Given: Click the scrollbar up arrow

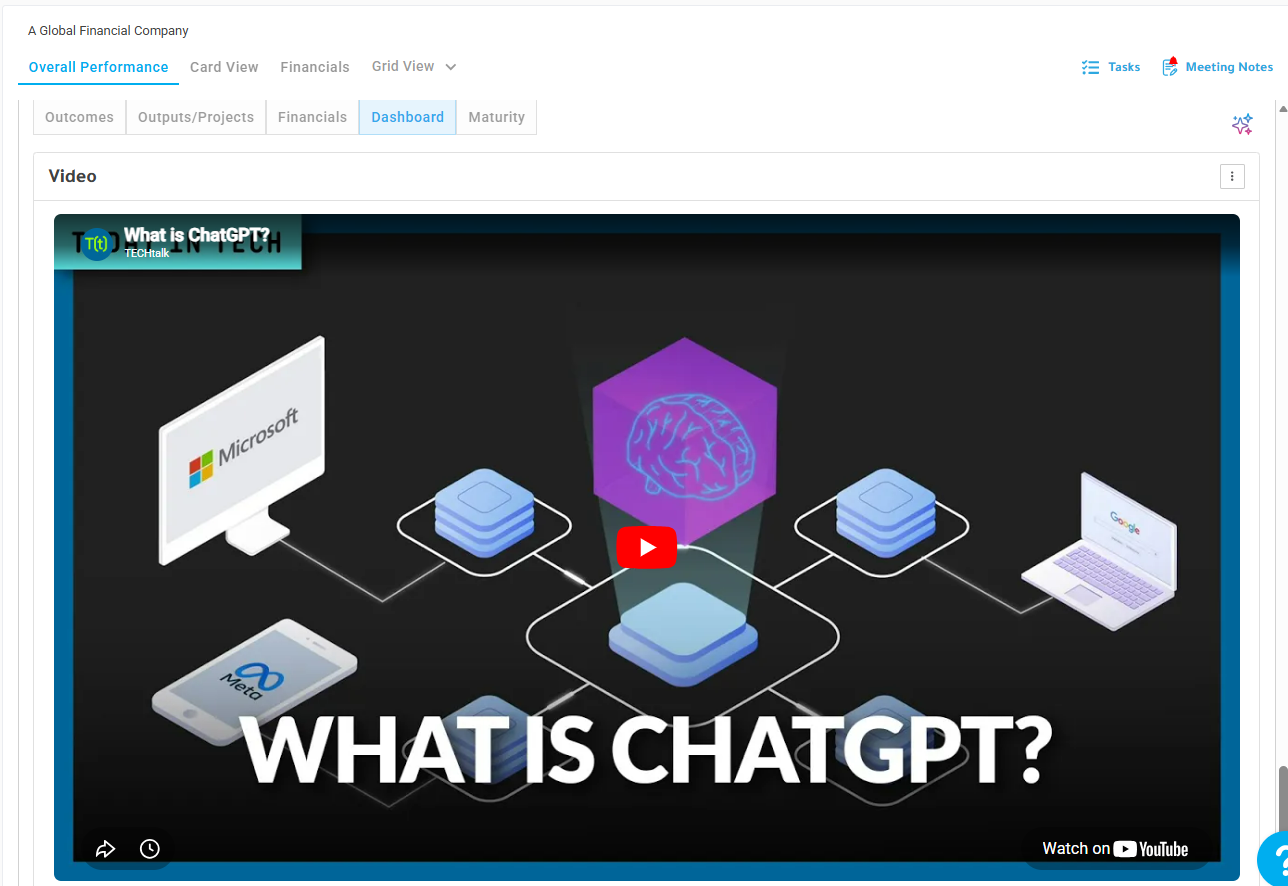Looking at the screenshot, I should pos(1283,108).
